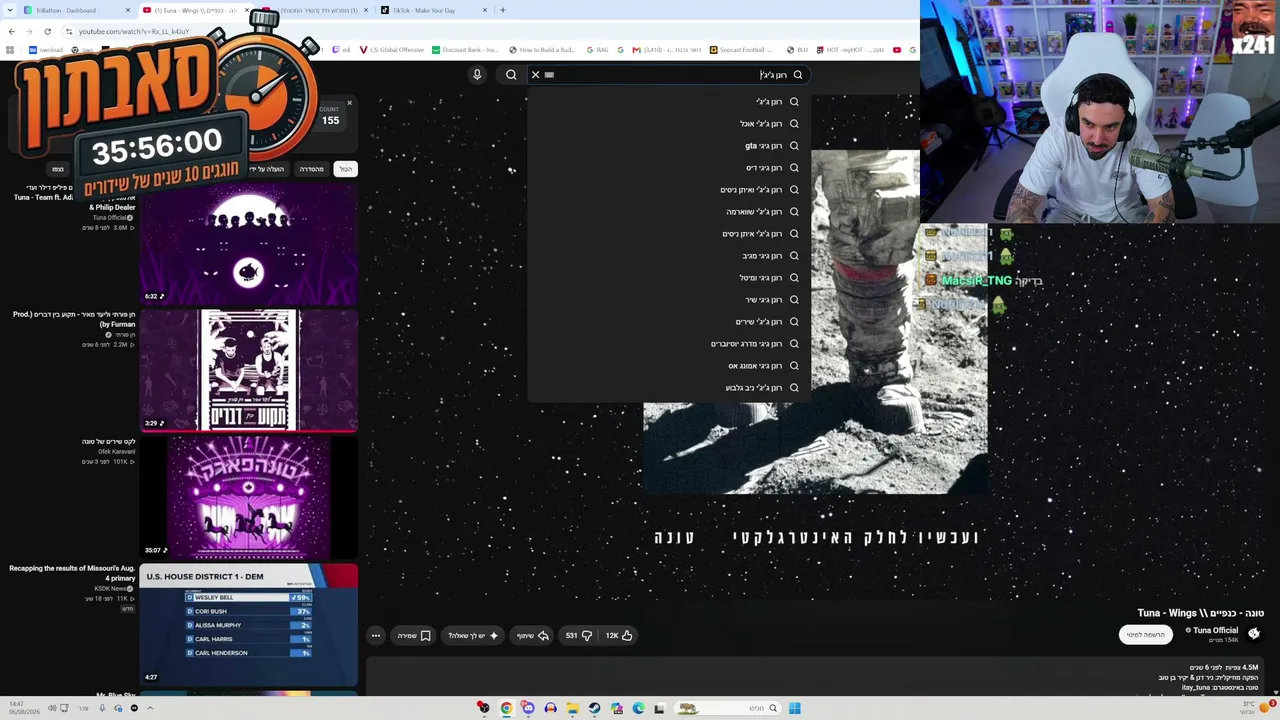Select the 'מהסדרה' filter chip
Screen dimensions: 1280x720
pyautogui.click(x=312, y=169)
